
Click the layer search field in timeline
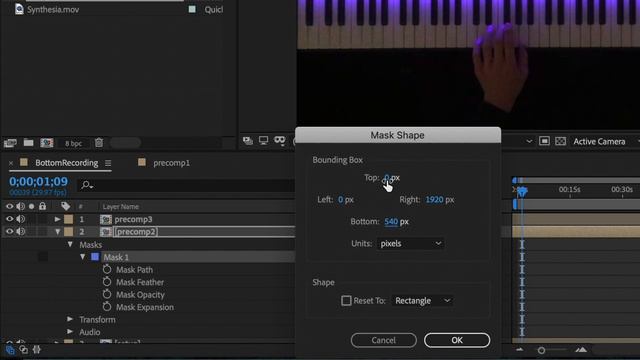click(186, 185)
